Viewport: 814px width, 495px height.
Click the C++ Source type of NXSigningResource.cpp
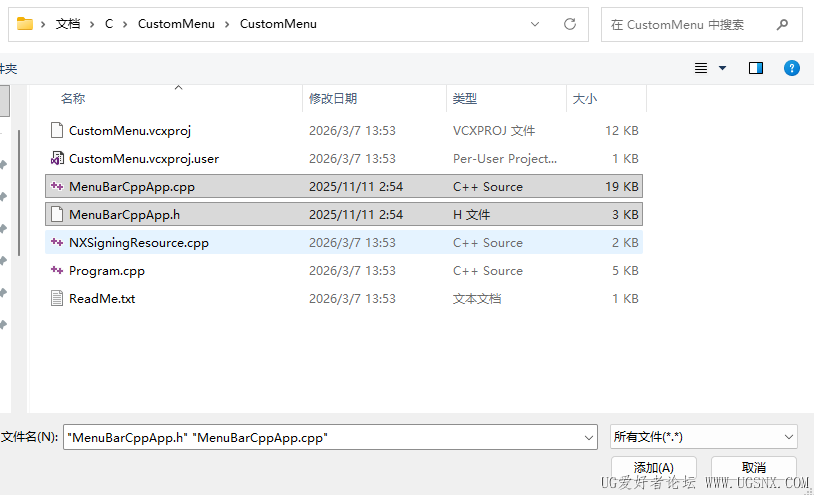487,243
